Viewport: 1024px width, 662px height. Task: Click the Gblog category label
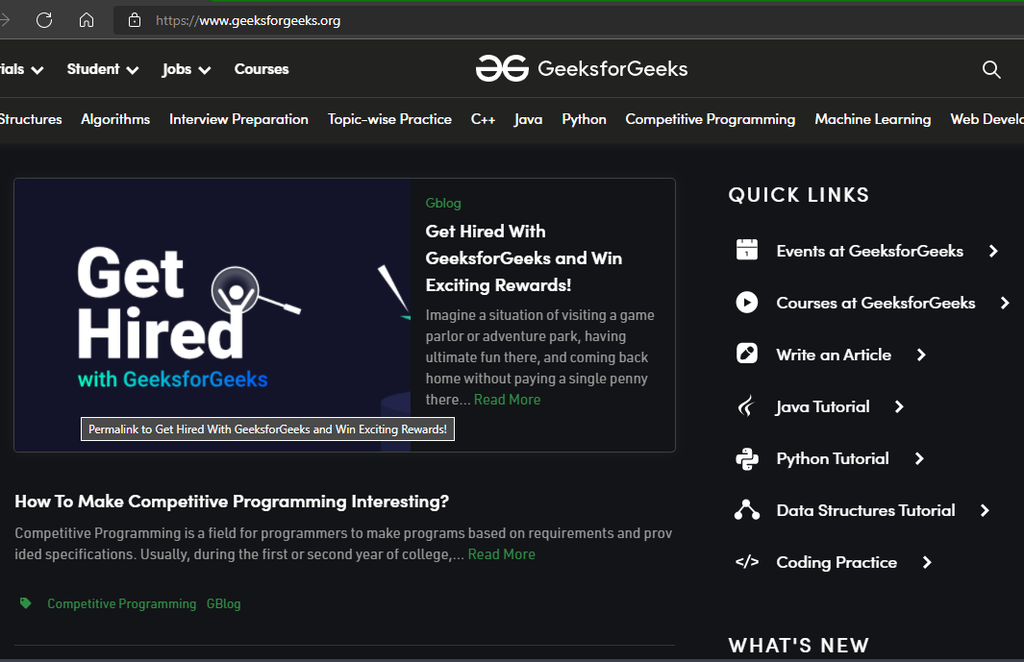[x=443, y=203]
